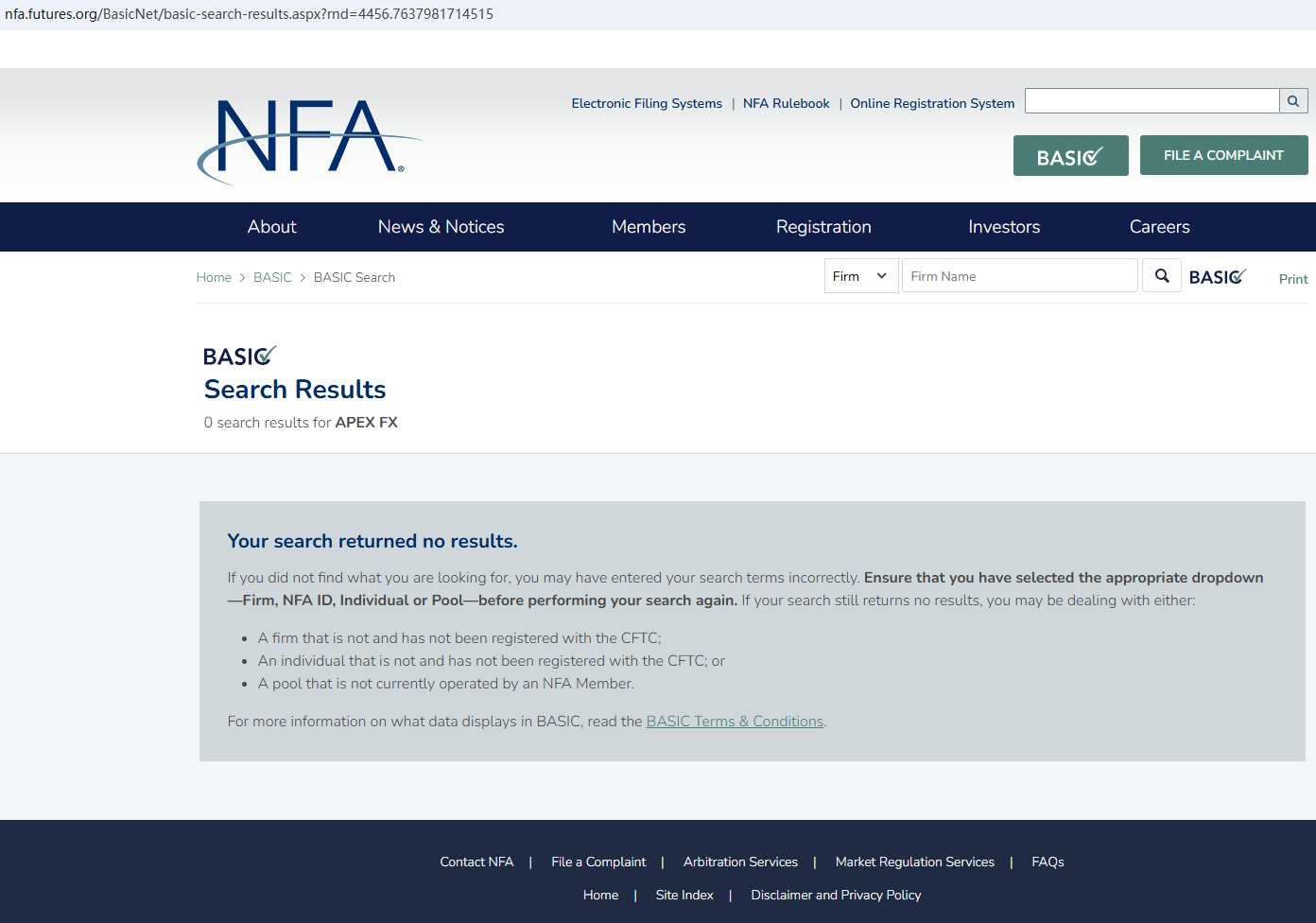Click the top site search text box
Image resolution: width=1316 pixels, height=923 pixels.
point(1152,101)
